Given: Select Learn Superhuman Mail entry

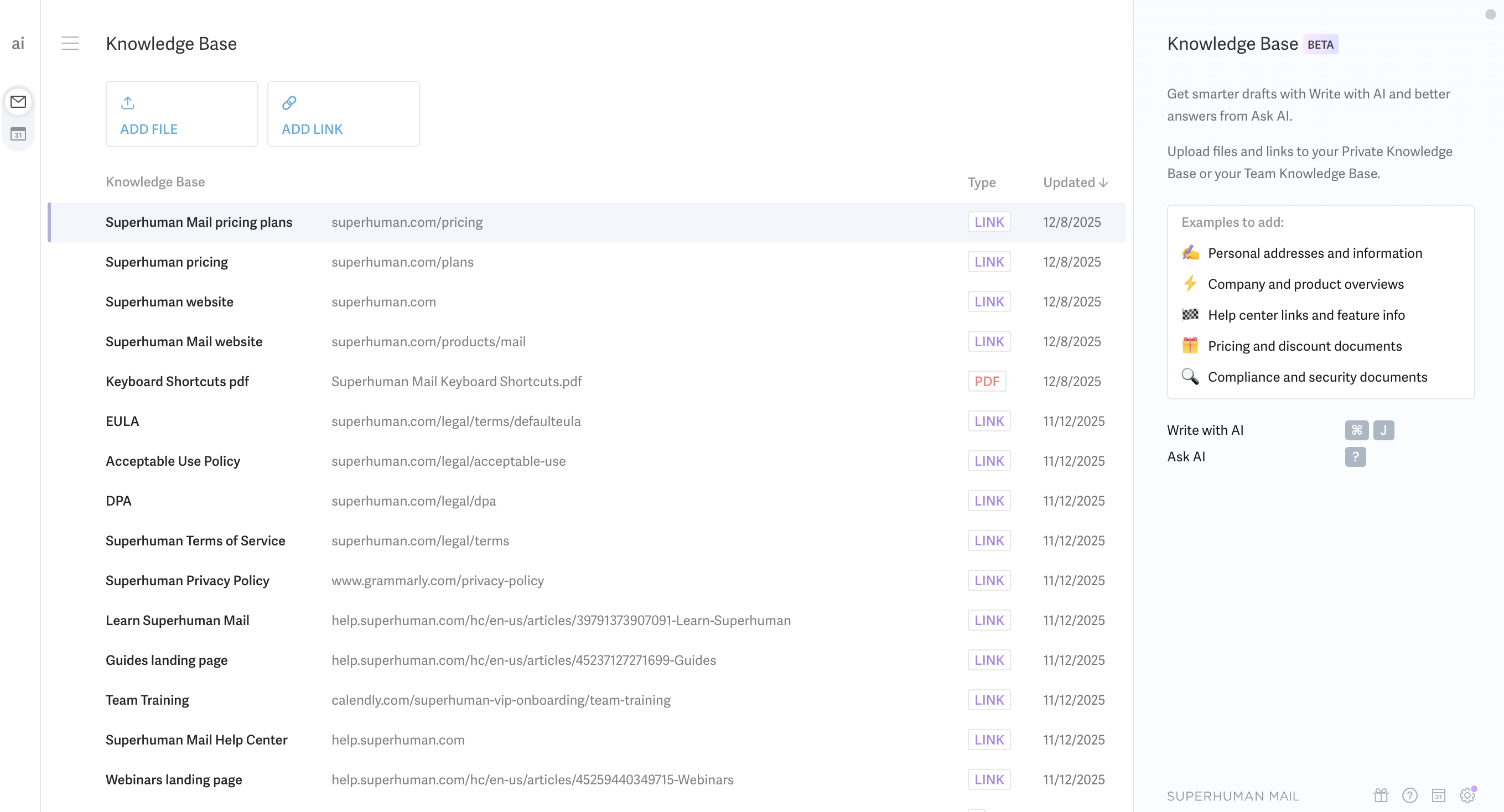Looking at the screenshot, I should 586,621.
